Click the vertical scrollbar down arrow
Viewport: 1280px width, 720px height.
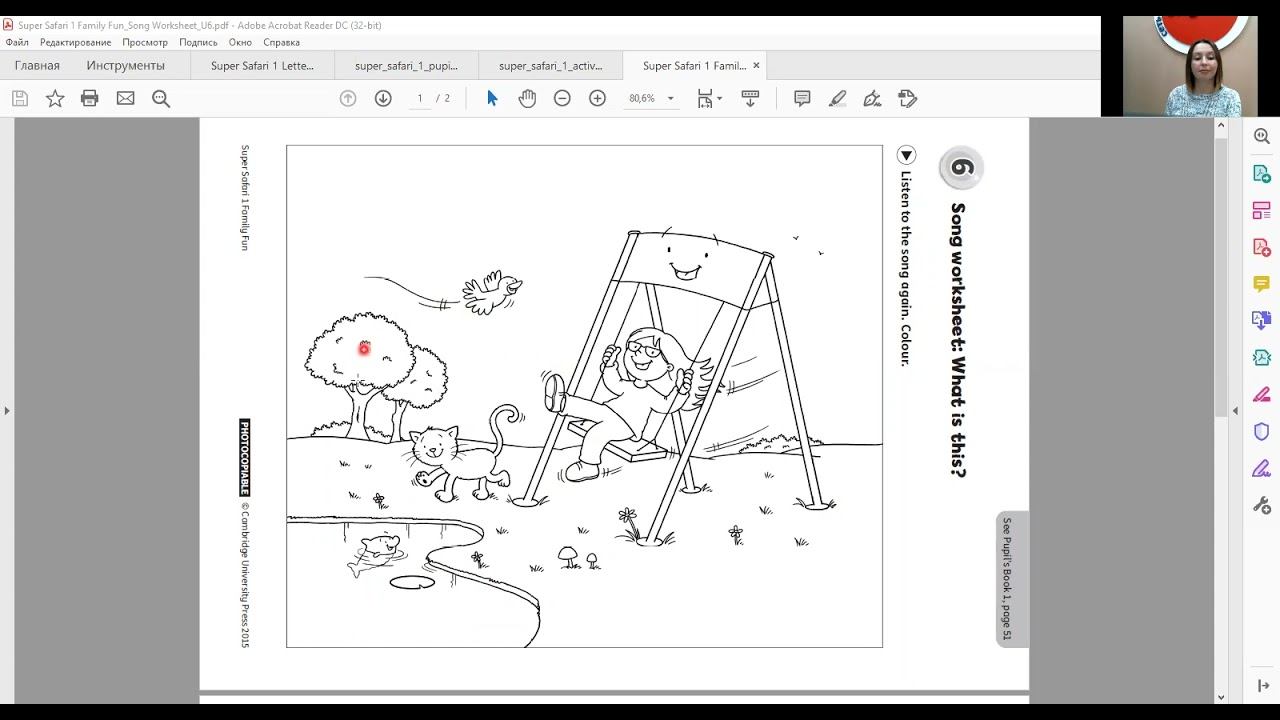tap(1221, 697)
